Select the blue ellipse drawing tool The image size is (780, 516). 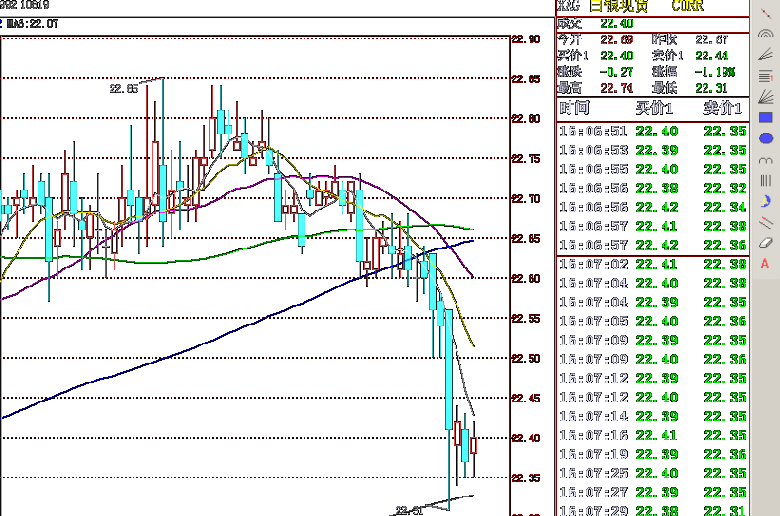pos(766,138)
